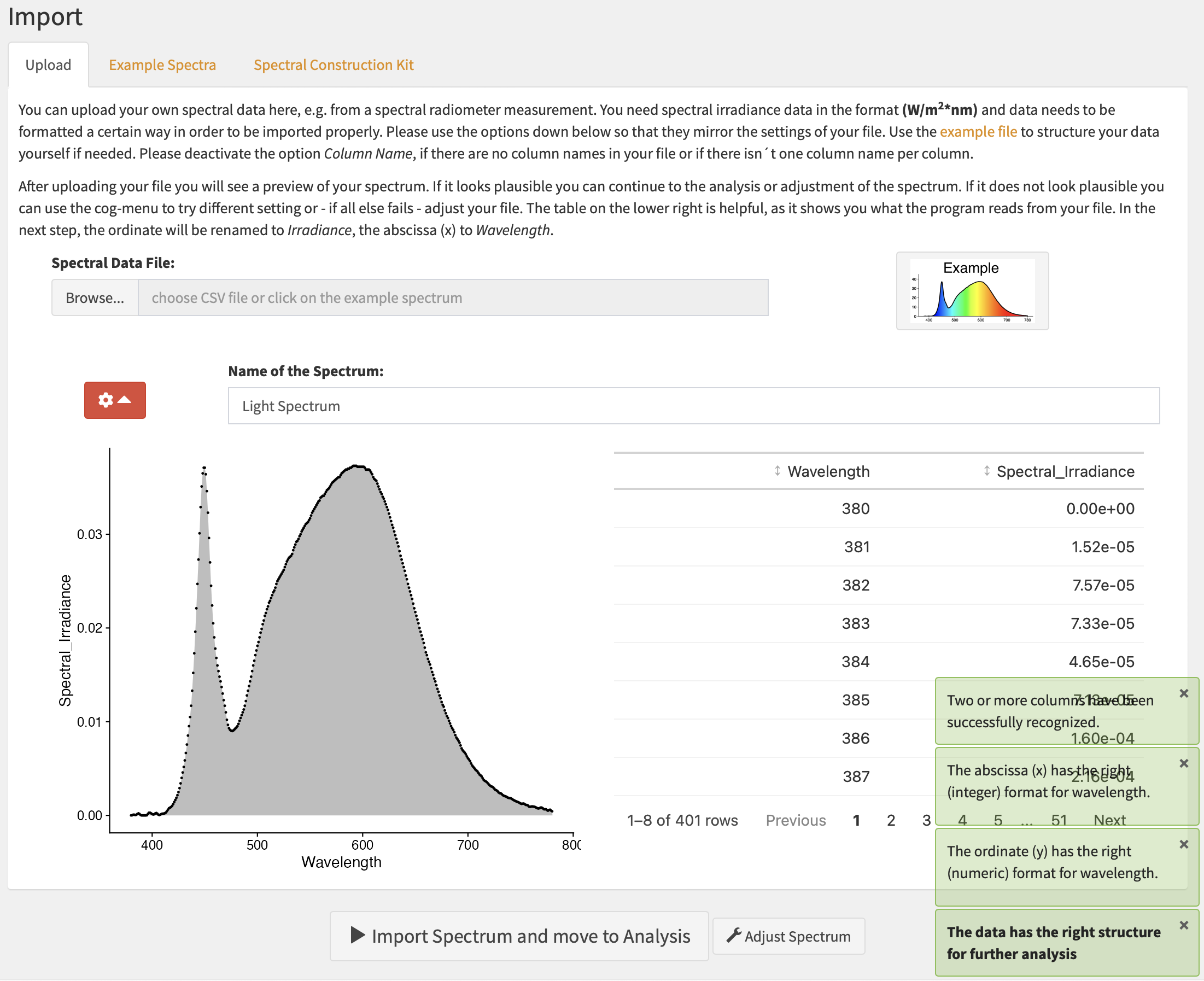Click the Browse... file button

click(x=95, y=298)
